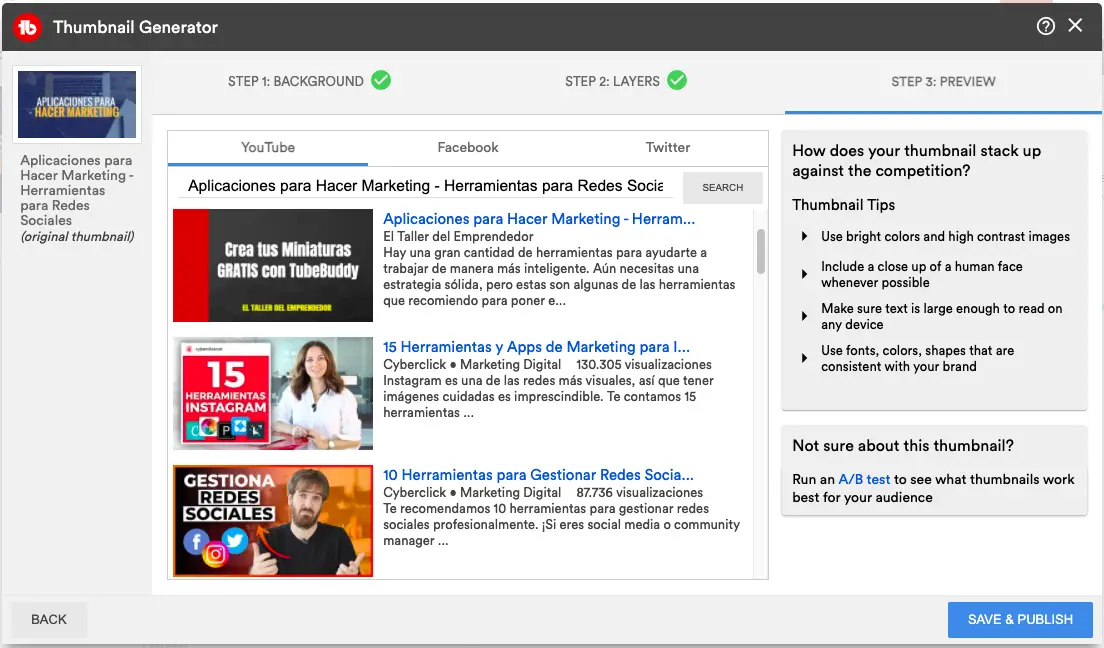Click the Step 2 Layers green checkmark

pyautogui.click(x=677, y=81)
